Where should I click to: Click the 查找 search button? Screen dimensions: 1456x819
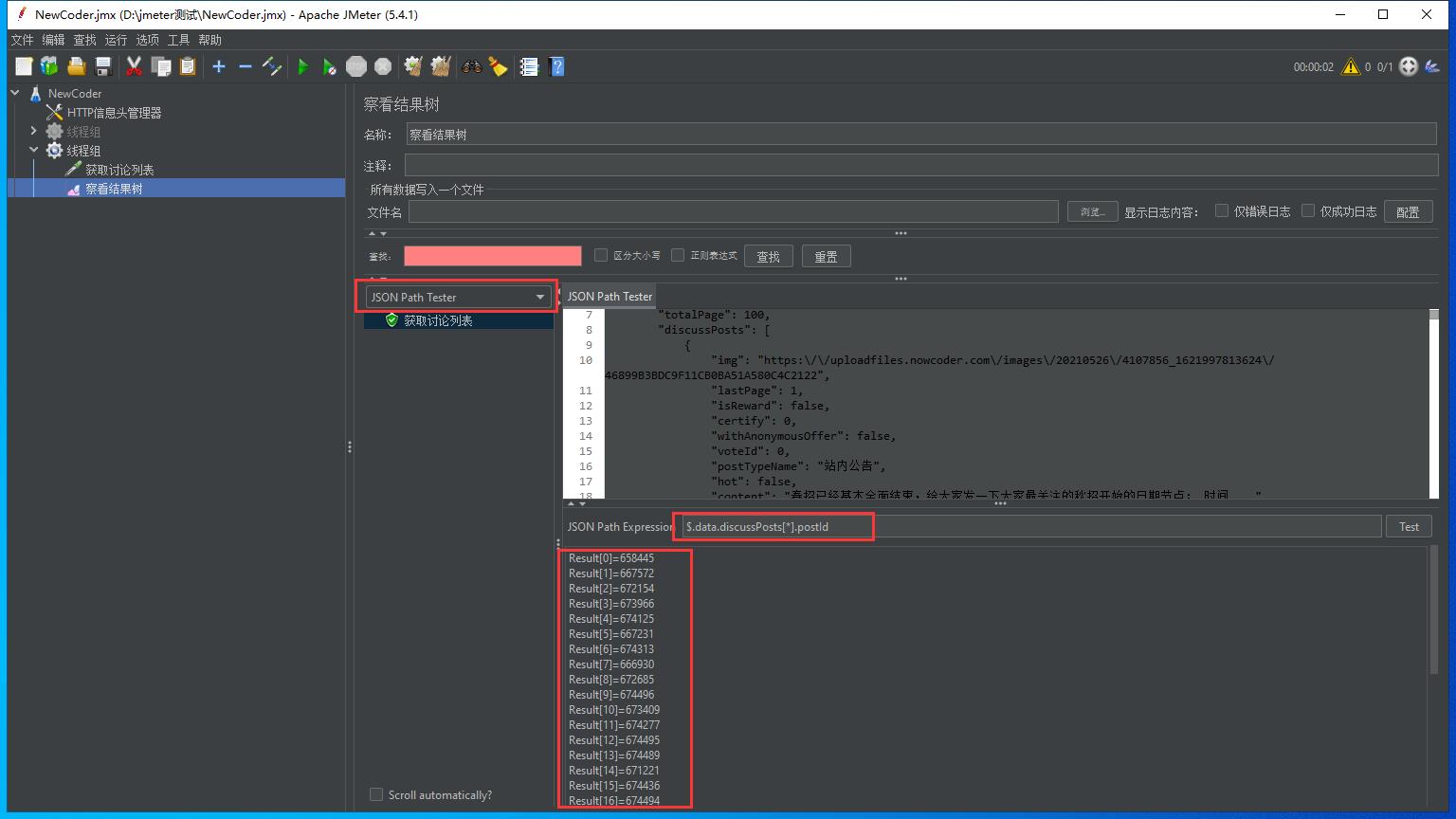(769, 256)
